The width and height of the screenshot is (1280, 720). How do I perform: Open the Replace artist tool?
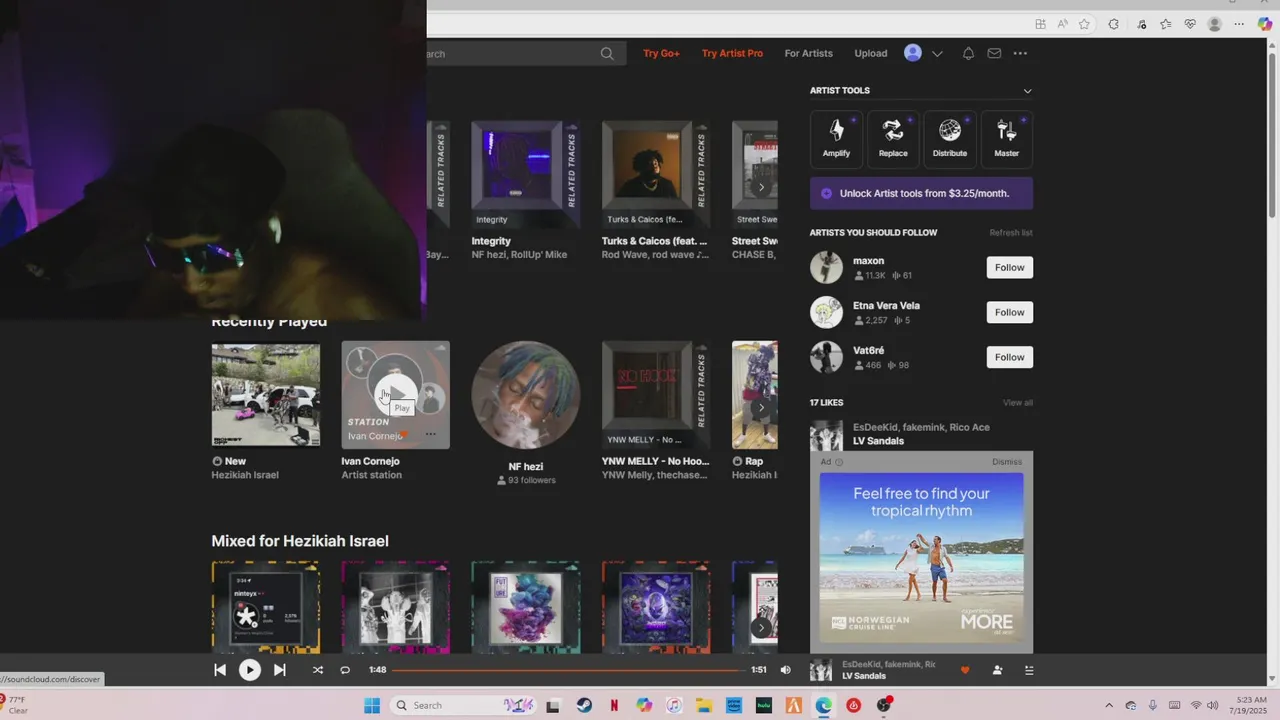point(893,139)
